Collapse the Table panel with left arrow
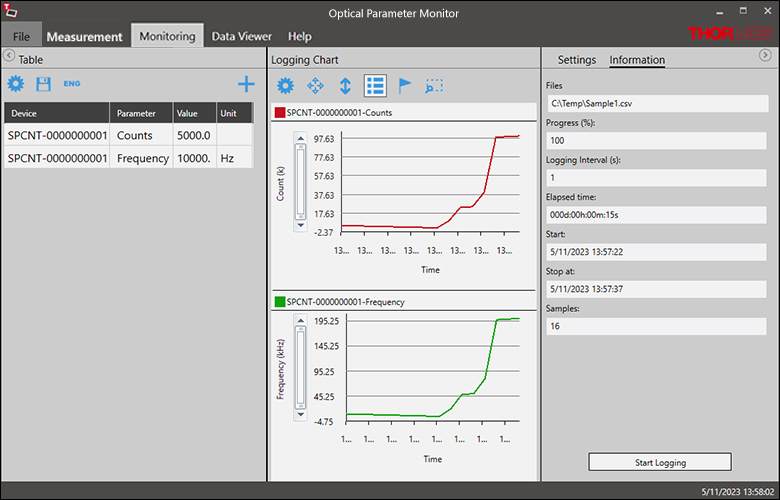 coord(9,56)
